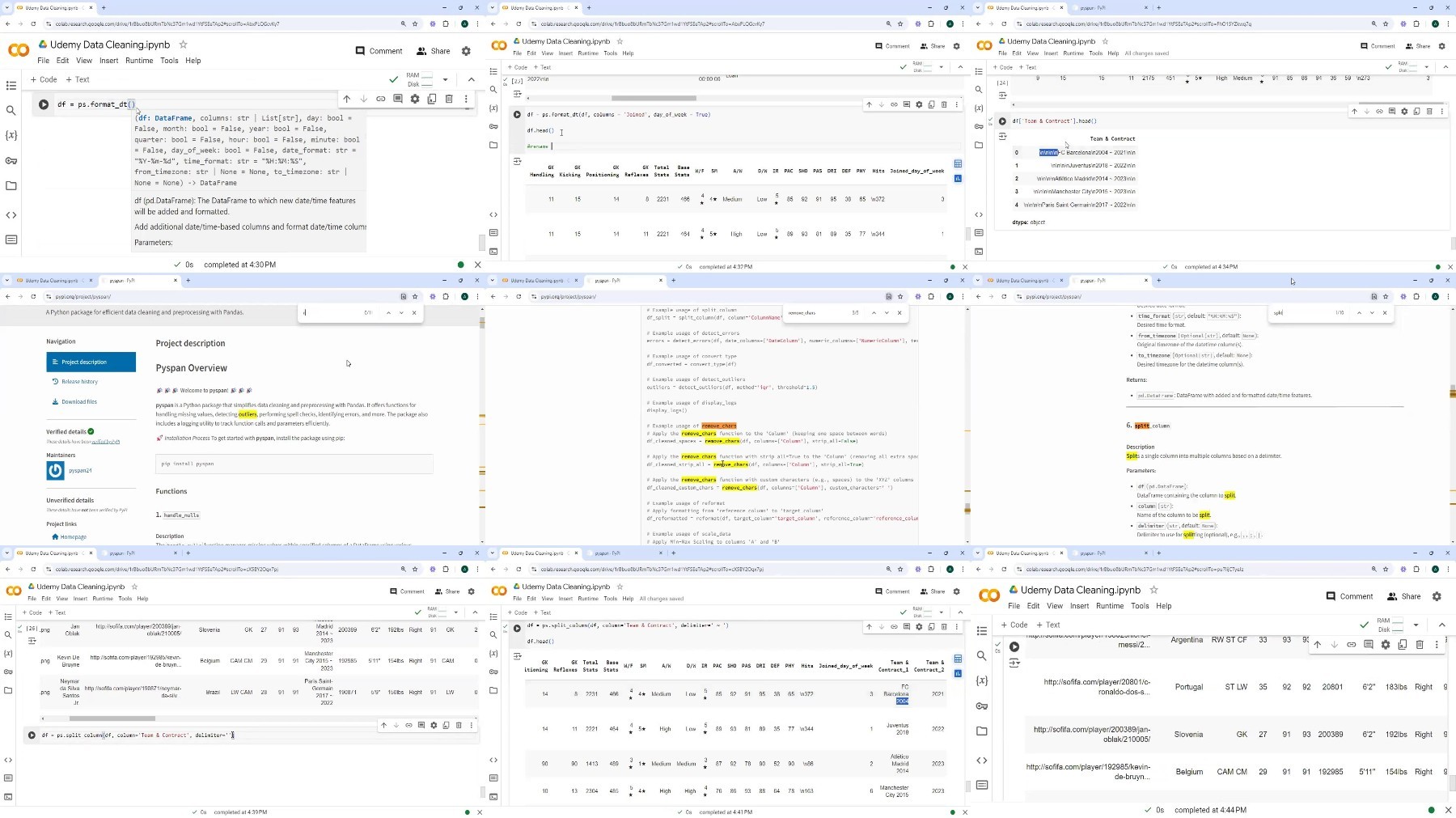This screenshot has height=818, width=1456.
Task: Open Release history in PyPI Navigation sidebar
Action: click(x=75, y=382)
